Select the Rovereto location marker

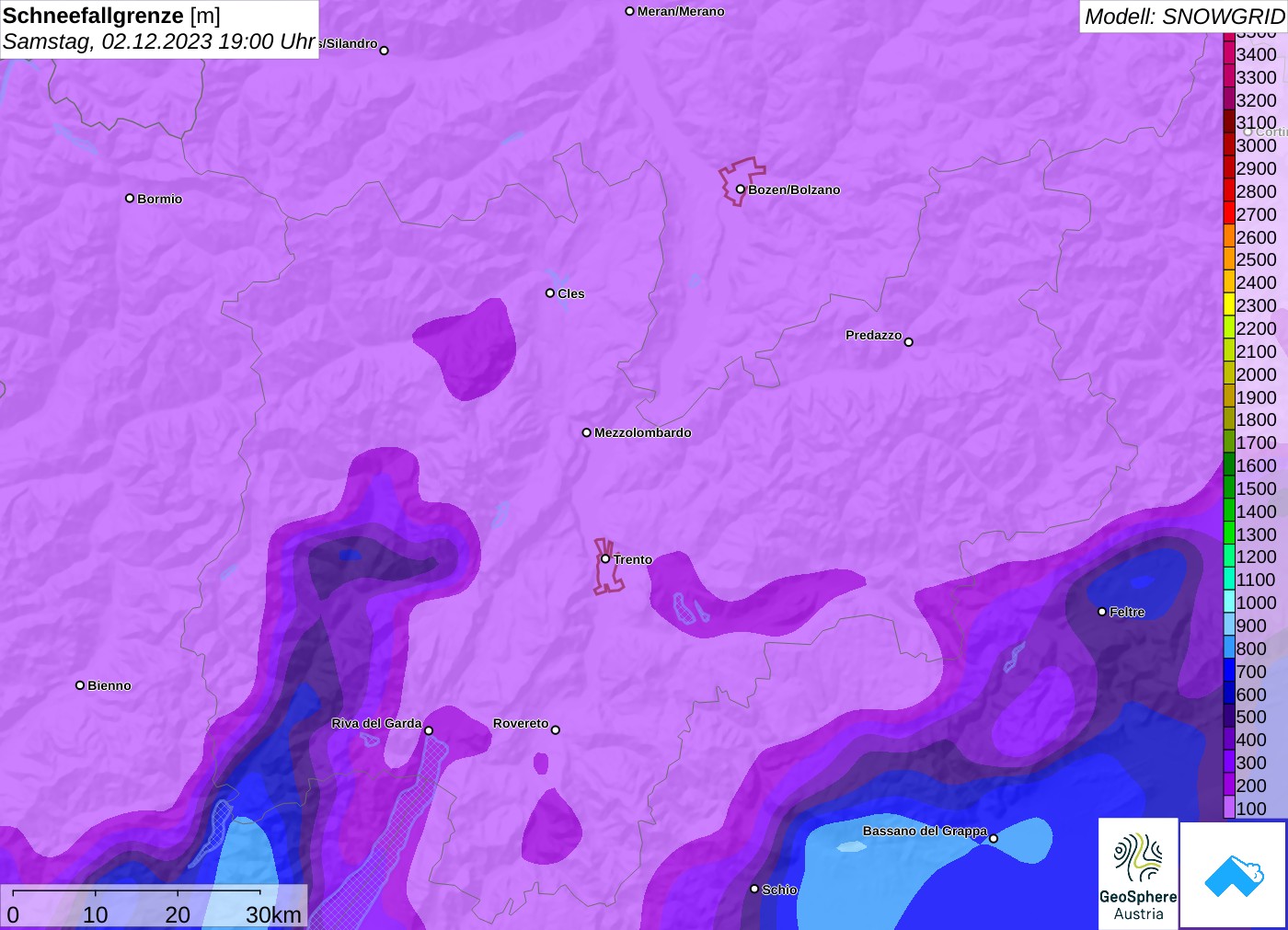click(556, 730)
